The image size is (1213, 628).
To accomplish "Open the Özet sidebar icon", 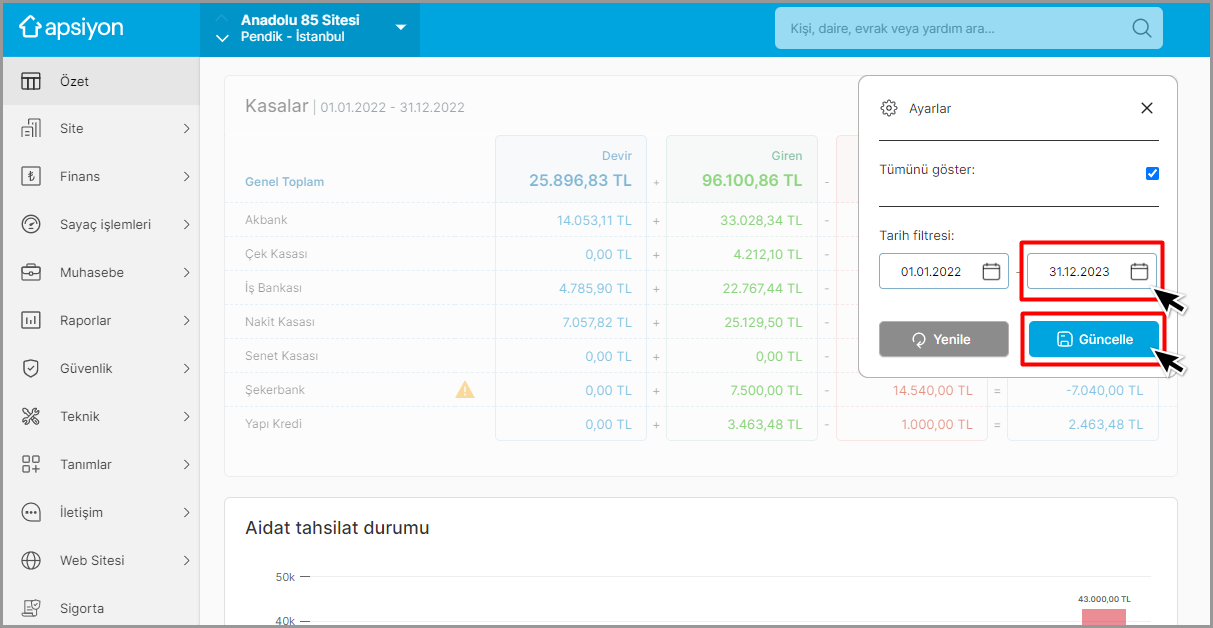I will [x=31, y=81].
